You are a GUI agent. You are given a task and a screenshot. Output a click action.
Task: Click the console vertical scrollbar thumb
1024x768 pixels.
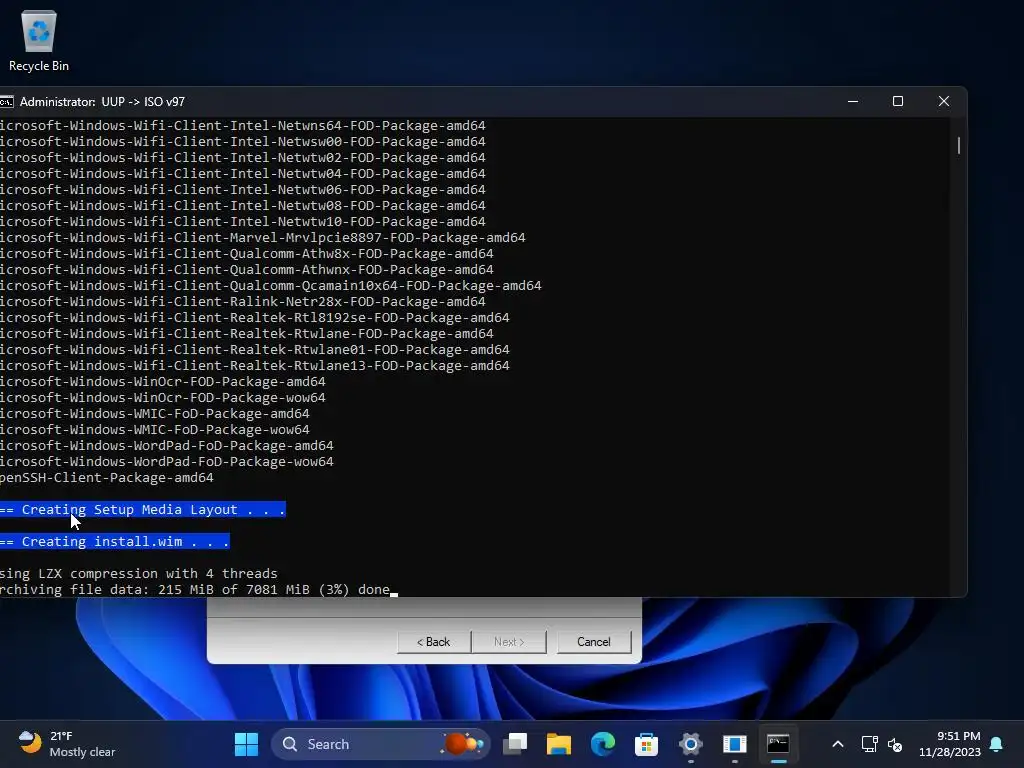pyautogui.click(x=959, y=145)
